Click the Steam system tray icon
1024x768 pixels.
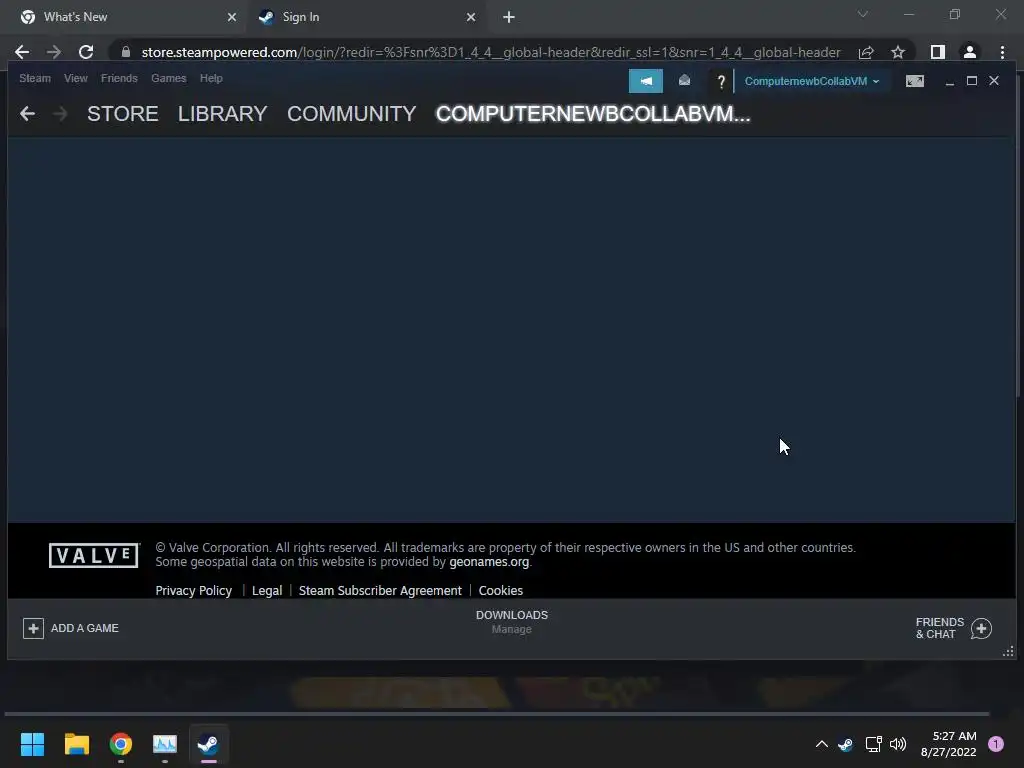point(846,744)
